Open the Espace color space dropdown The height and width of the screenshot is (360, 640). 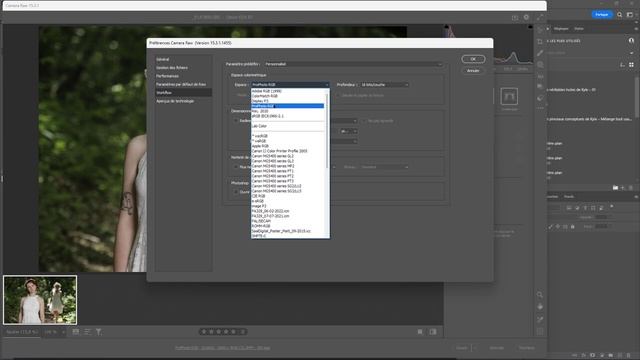pyautogui.click(x=290, y=84)
